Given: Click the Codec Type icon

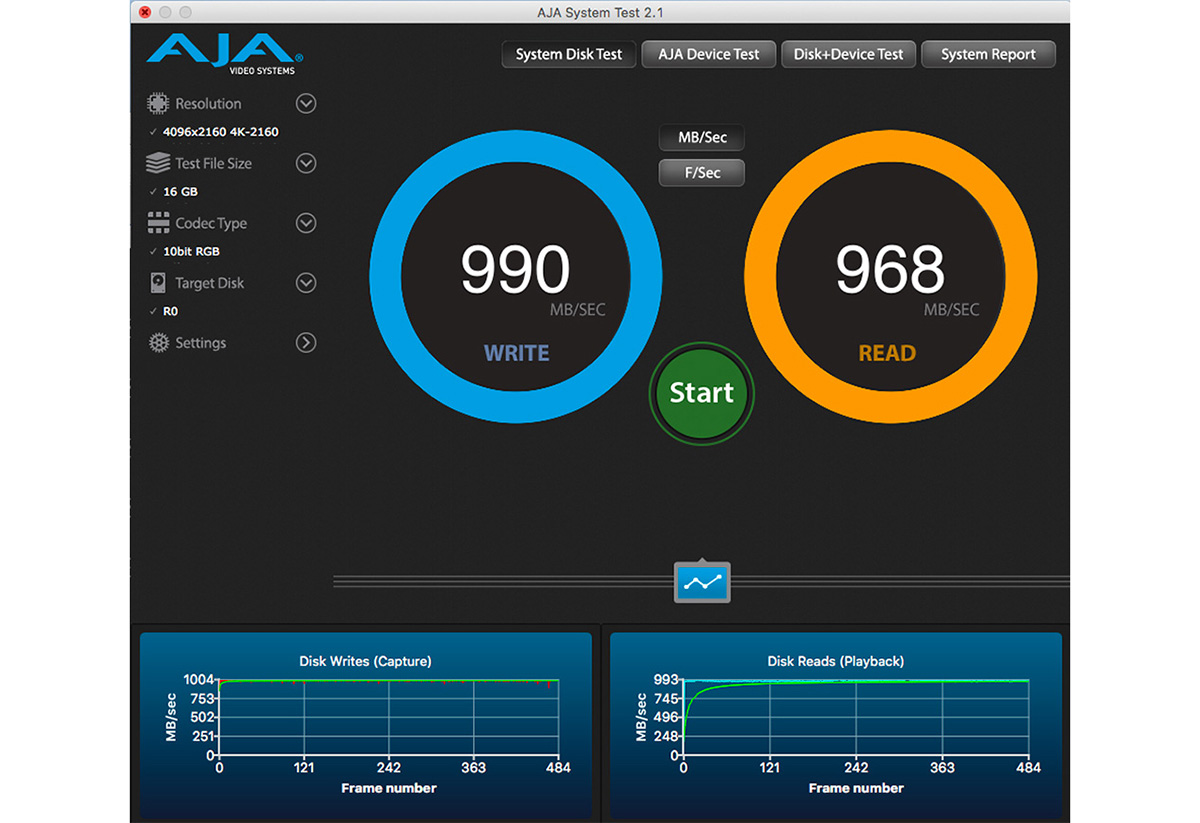Looking at the screenshot, I should 158,223.
